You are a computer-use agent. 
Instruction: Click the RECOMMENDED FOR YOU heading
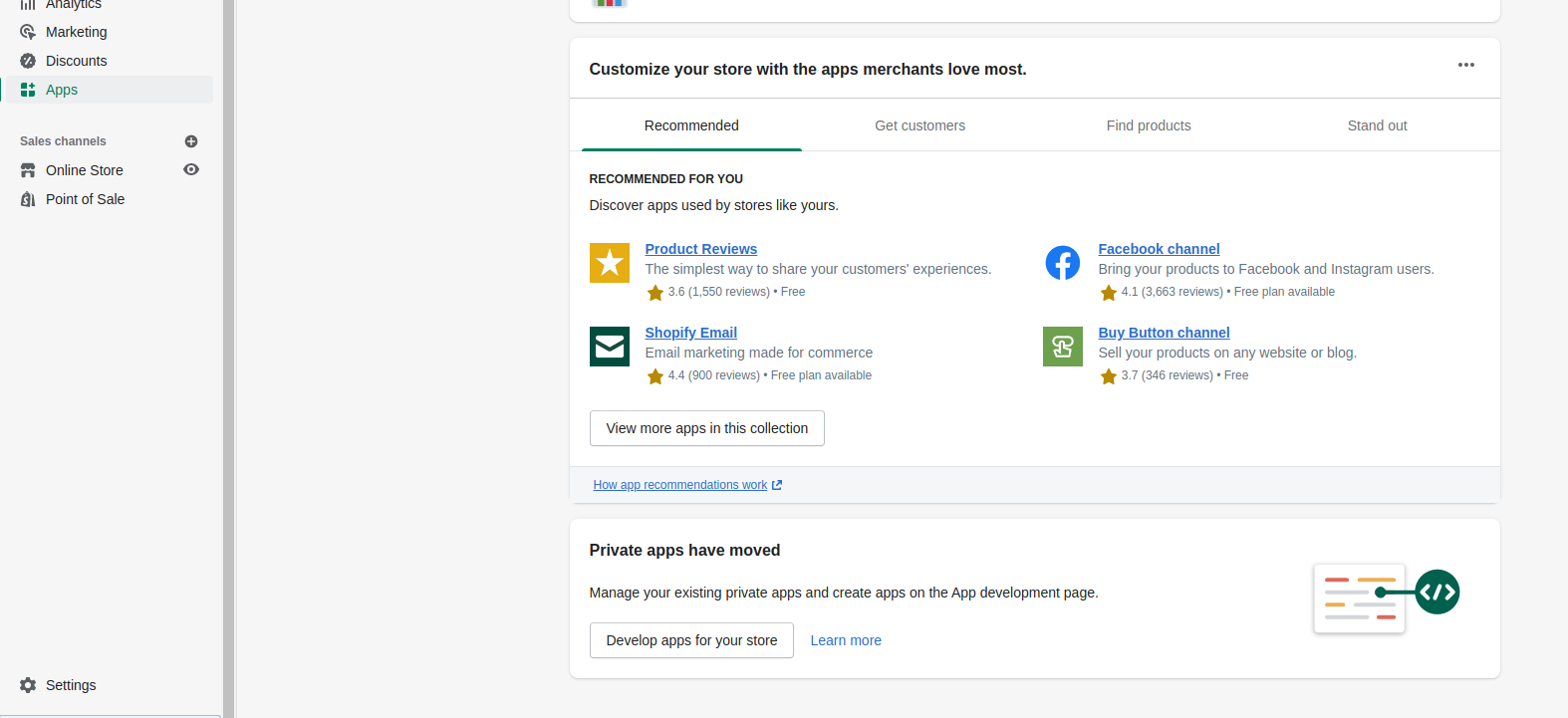coord(666,179)
